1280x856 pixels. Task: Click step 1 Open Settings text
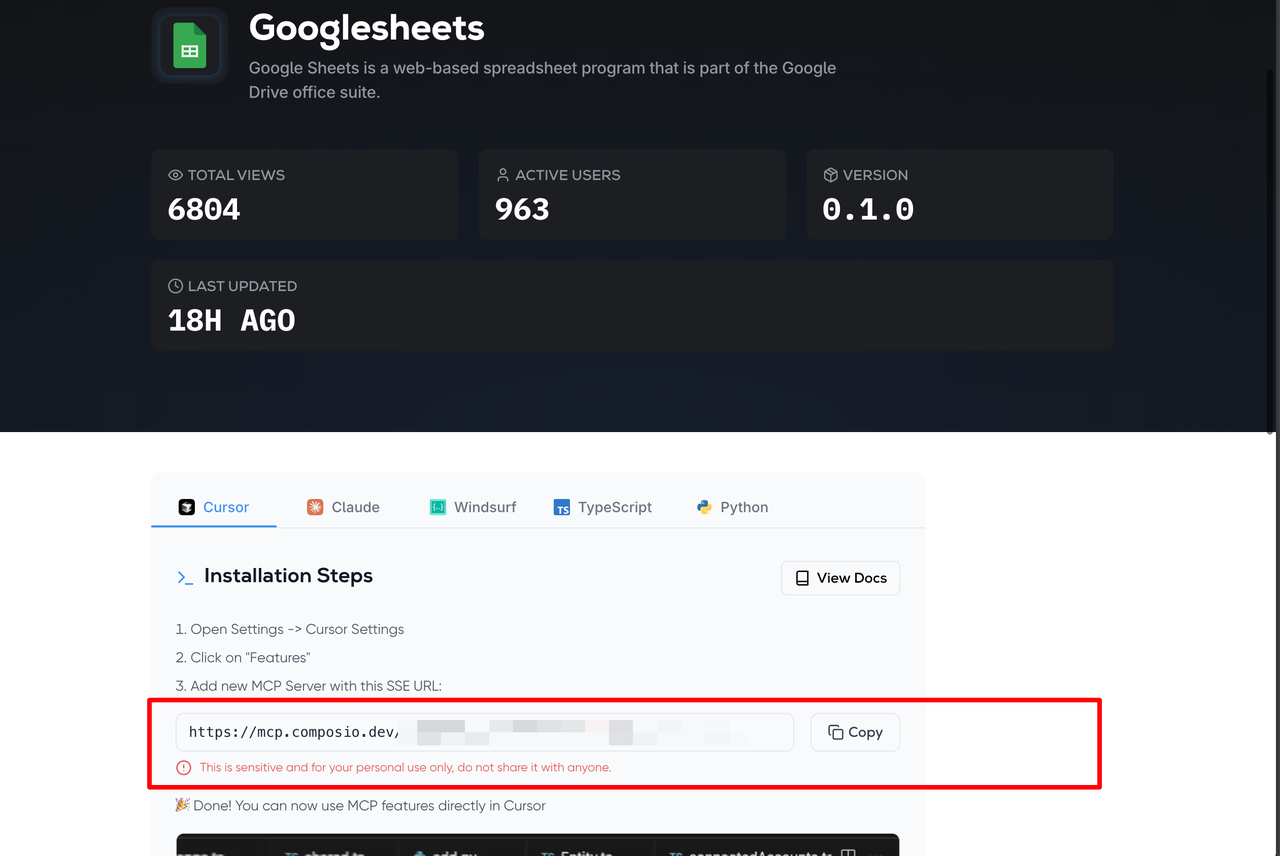tap(290, 629)
